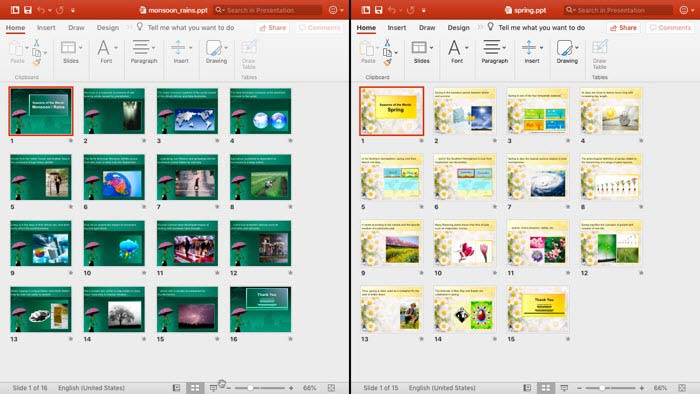Click Format Painter brush in monsoon window

(37, 62)
